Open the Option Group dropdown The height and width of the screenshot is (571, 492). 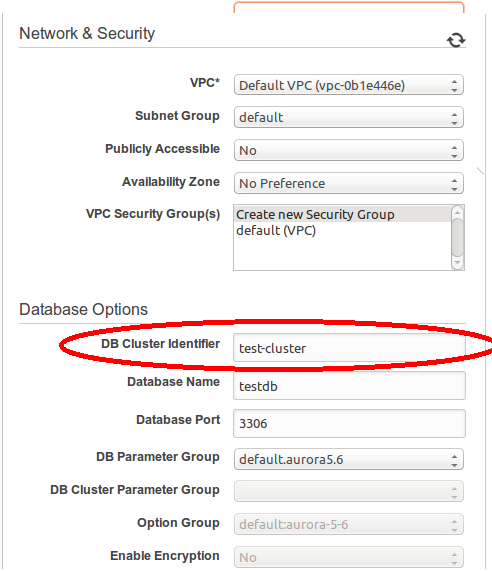click(349, 524)
